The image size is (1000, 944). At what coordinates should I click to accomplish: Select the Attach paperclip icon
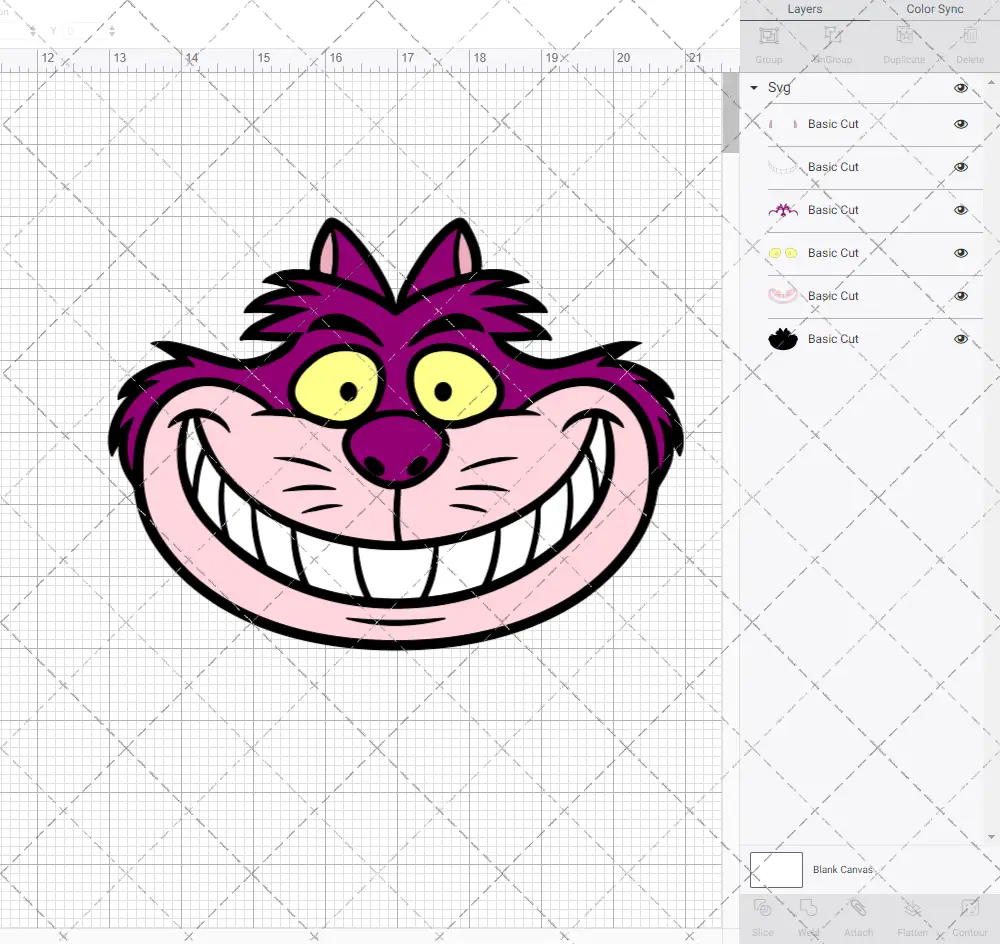tap(858, 908)
